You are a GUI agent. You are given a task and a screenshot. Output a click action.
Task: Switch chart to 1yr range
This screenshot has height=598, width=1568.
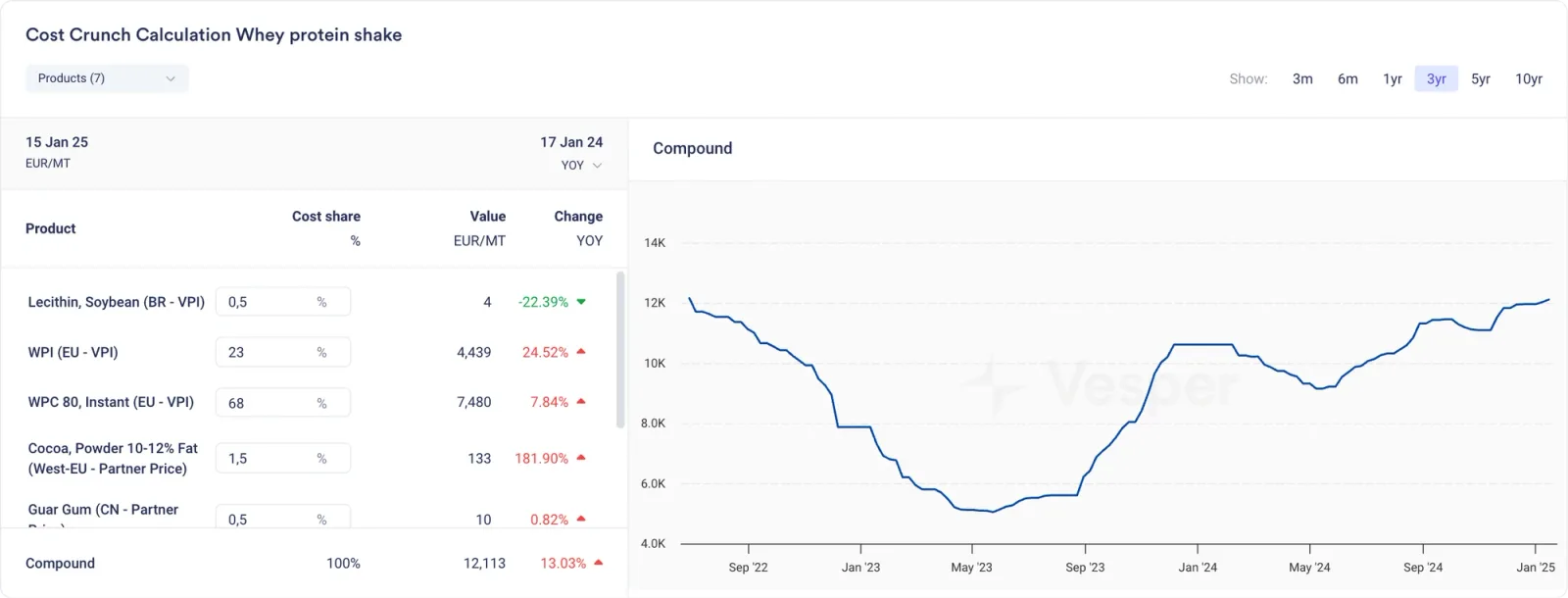click(1393, 79)
